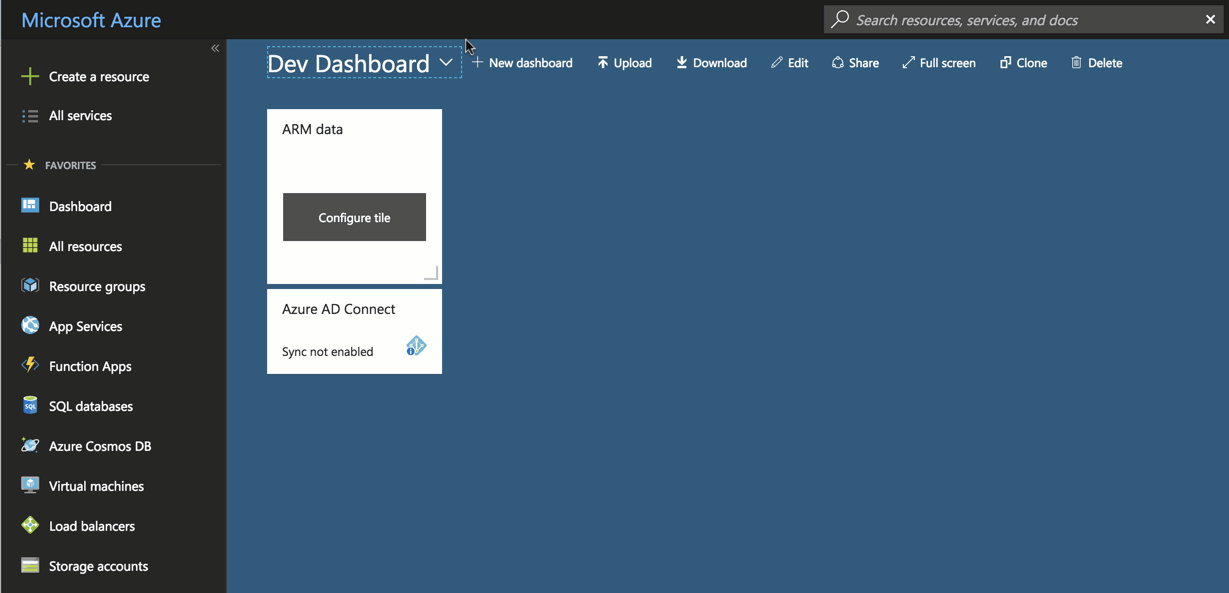Click the Azure Cosmos DB planet icon
This screenshot has width=1229, height=593.
point(30,446)
